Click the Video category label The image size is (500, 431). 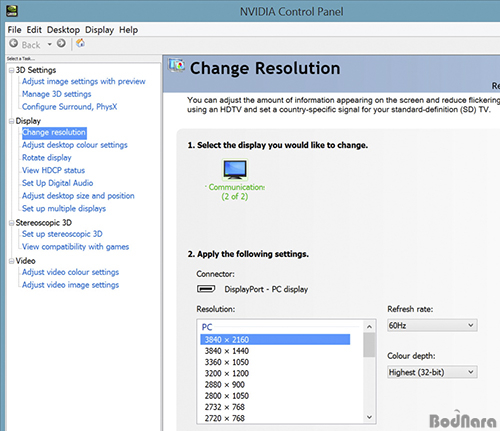[25, 261]
